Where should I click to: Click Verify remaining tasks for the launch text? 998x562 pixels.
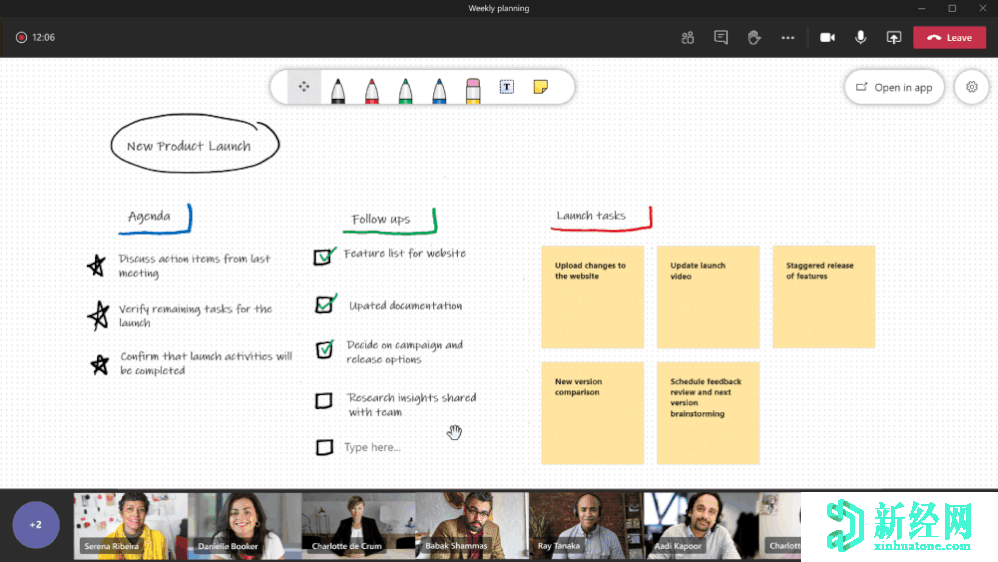click(x=195, y=315)
